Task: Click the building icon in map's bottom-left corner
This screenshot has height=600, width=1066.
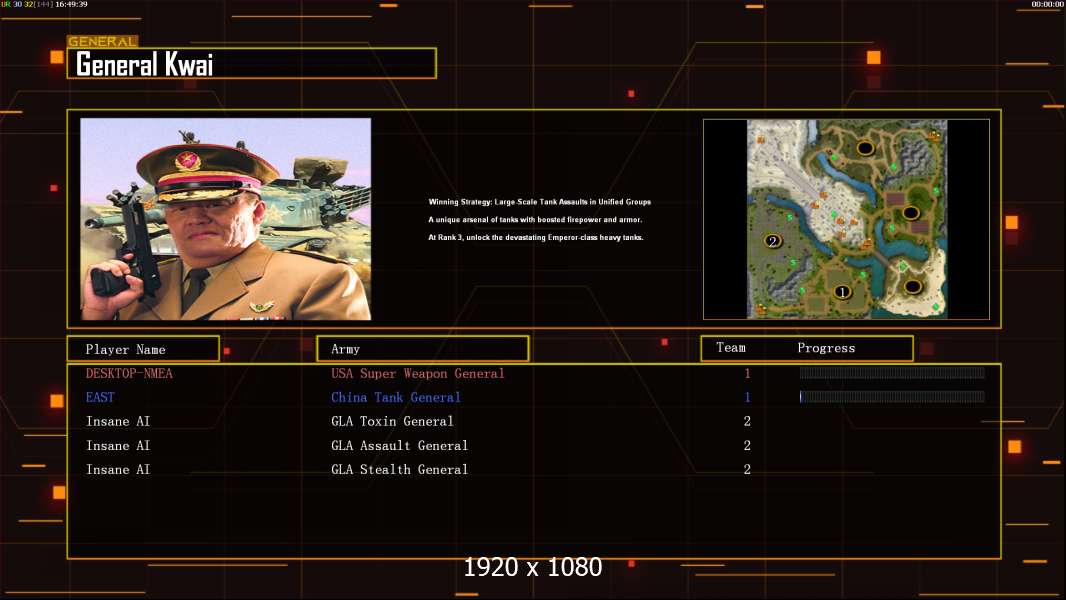Action: pos(760,309)
